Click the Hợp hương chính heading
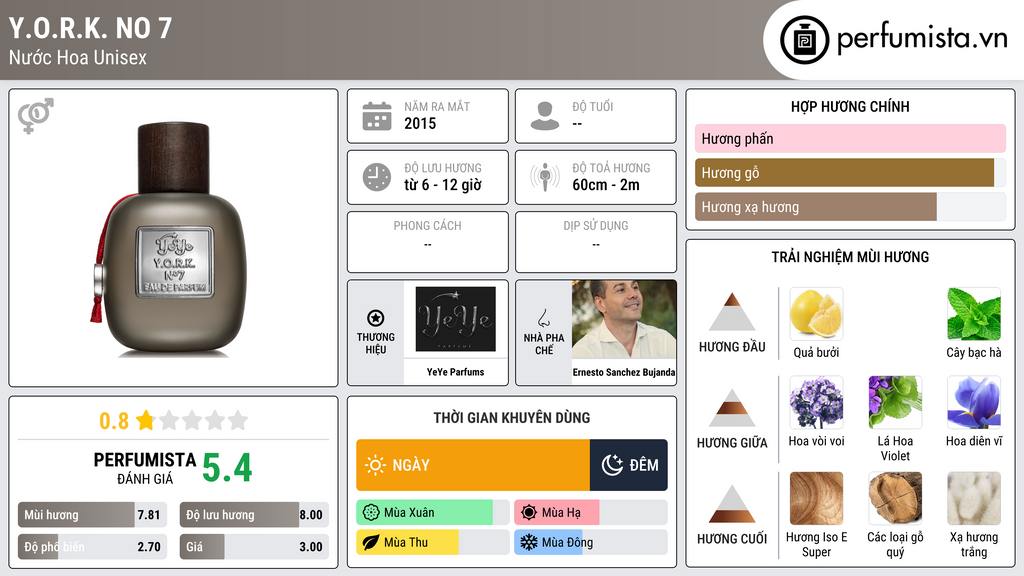This screenshot has width=1024, height=576. (x=850, y=106)
